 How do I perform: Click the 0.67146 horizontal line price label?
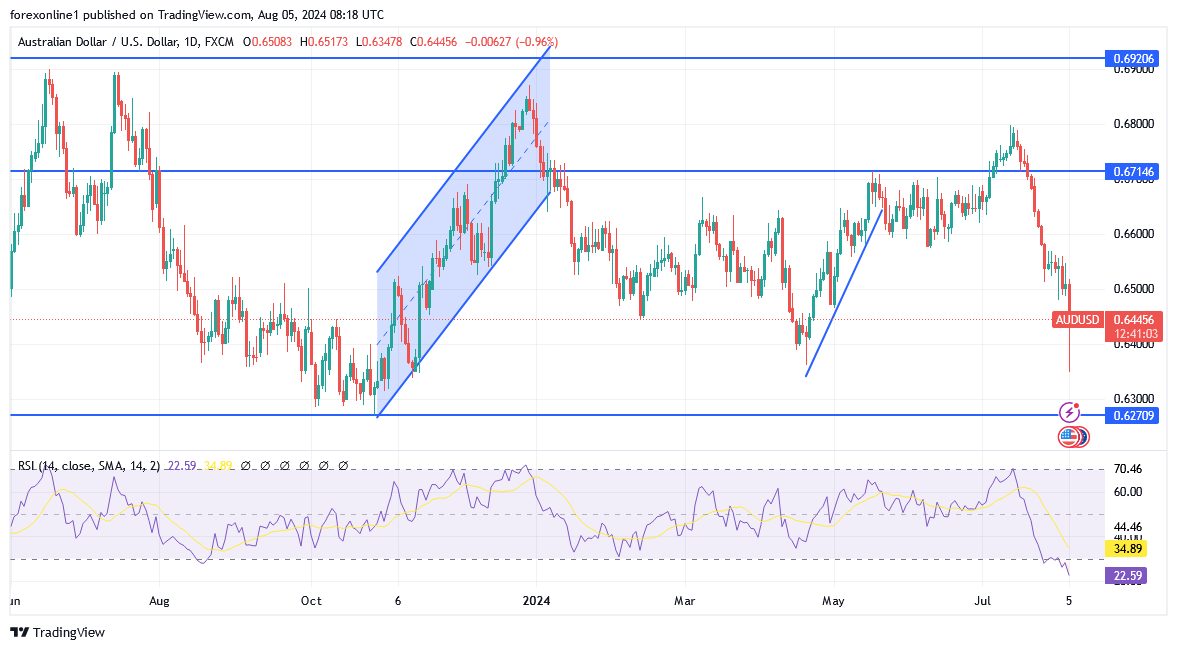[x=1131, y=172]
